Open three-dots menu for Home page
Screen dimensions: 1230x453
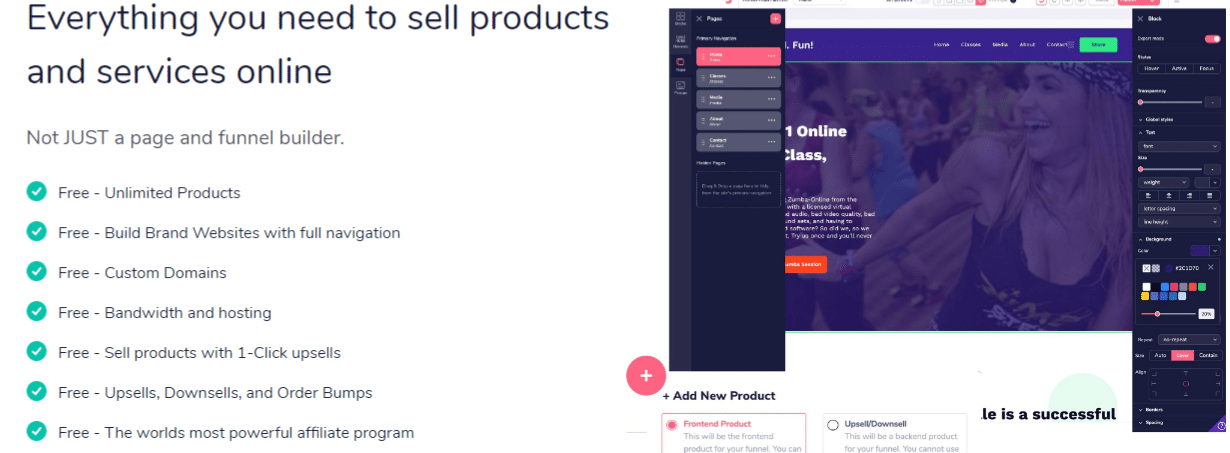[x=771, y=57]
